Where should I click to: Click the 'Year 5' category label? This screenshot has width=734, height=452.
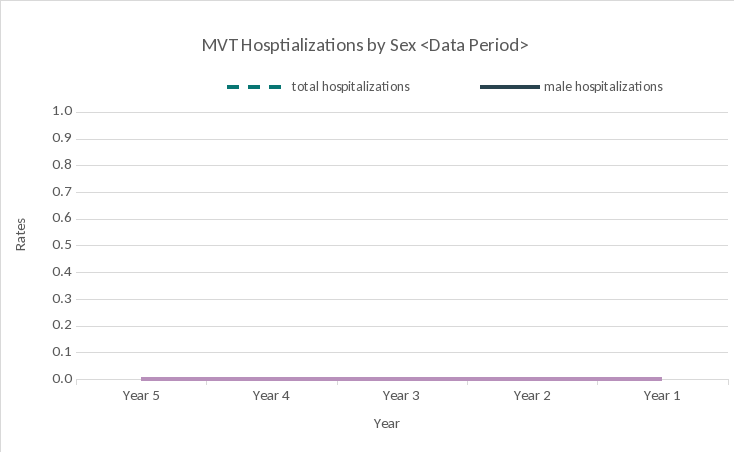click(x=141, y=396)
